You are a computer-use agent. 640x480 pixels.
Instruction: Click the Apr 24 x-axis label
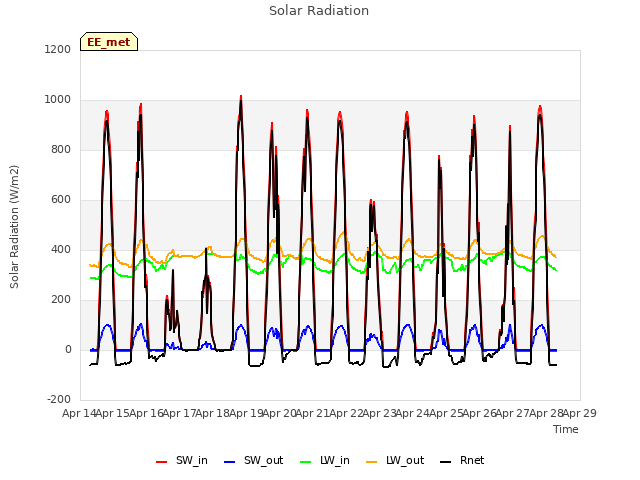pyautogui.click(x=412, y=413)
